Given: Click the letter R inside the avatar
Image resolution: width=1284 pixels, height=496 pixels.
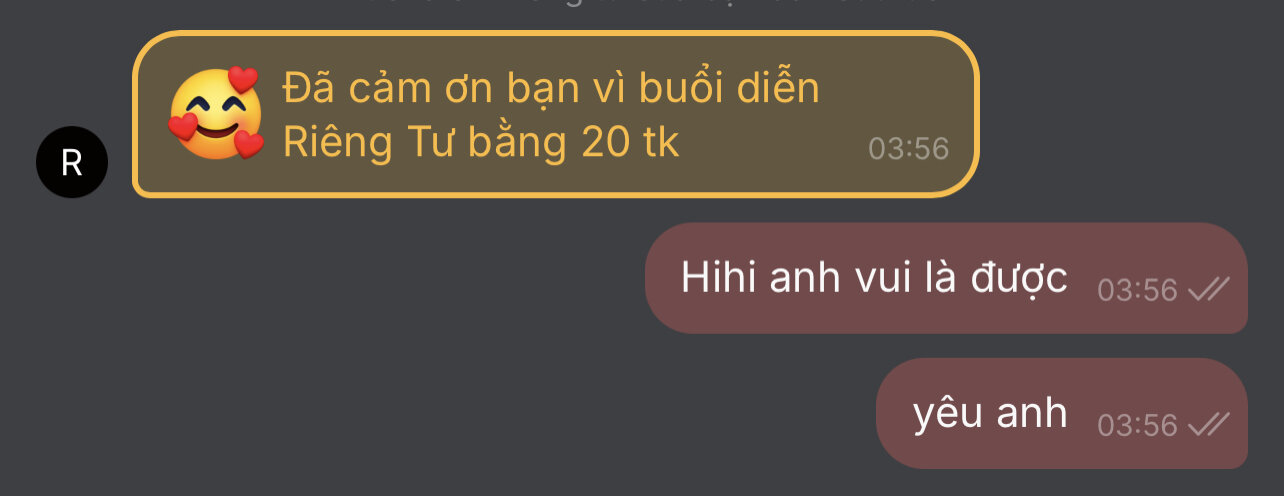Looking at the screenshot, I should pyautogui.click(x=72, y=162).
